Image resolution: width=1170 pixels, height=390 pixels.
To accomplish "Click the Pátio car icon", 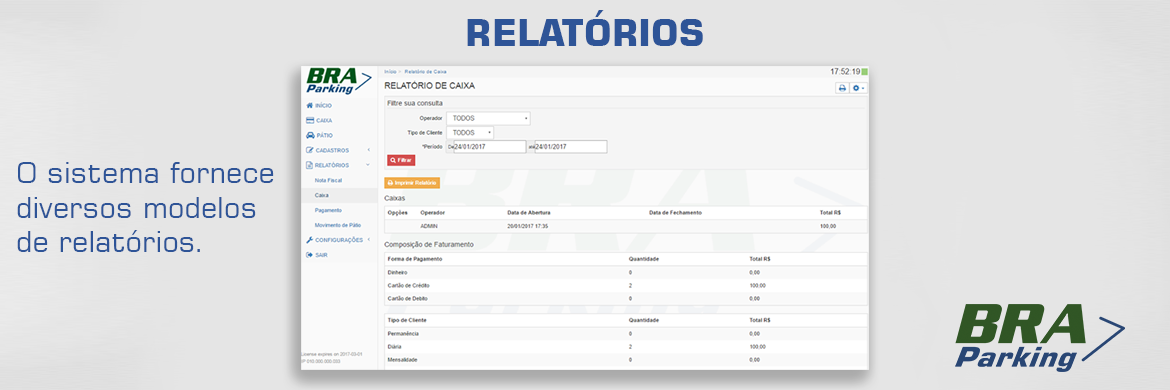I will (310, 136).
